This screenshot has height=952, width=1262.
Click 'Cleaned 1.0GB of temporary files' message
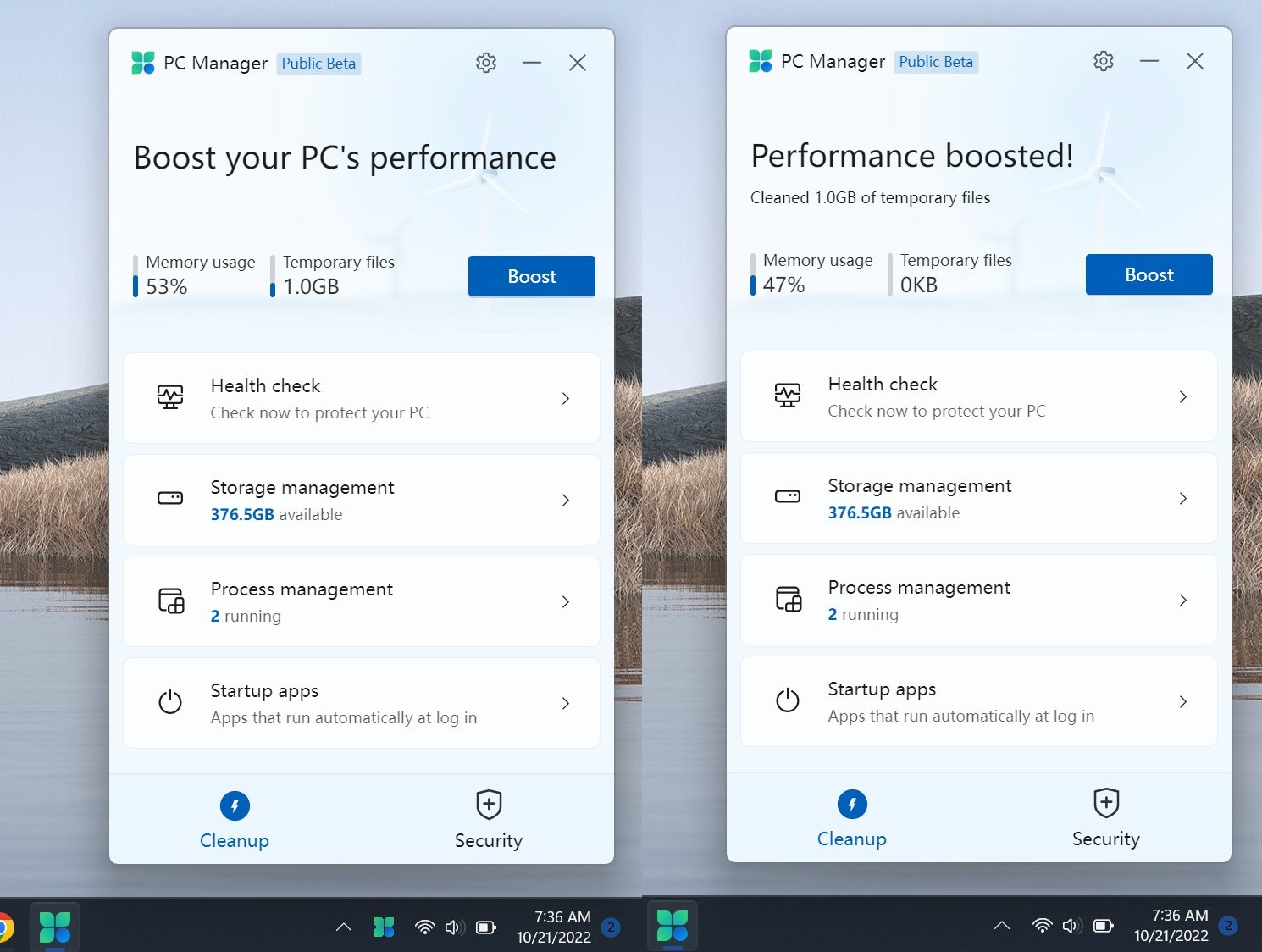tap(870, 197)
